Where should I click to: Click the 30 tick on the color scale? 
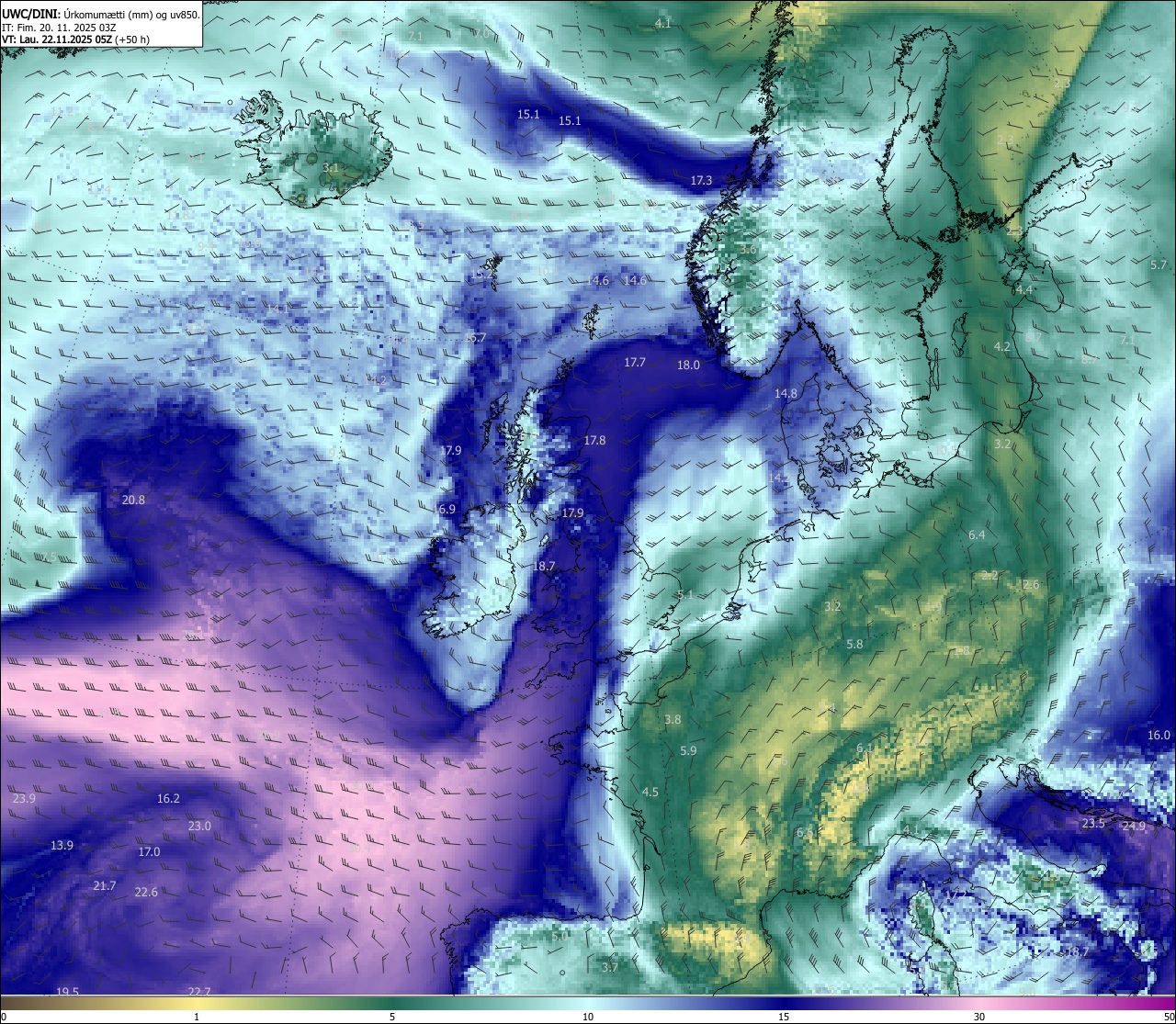(x=979, y=1017)
